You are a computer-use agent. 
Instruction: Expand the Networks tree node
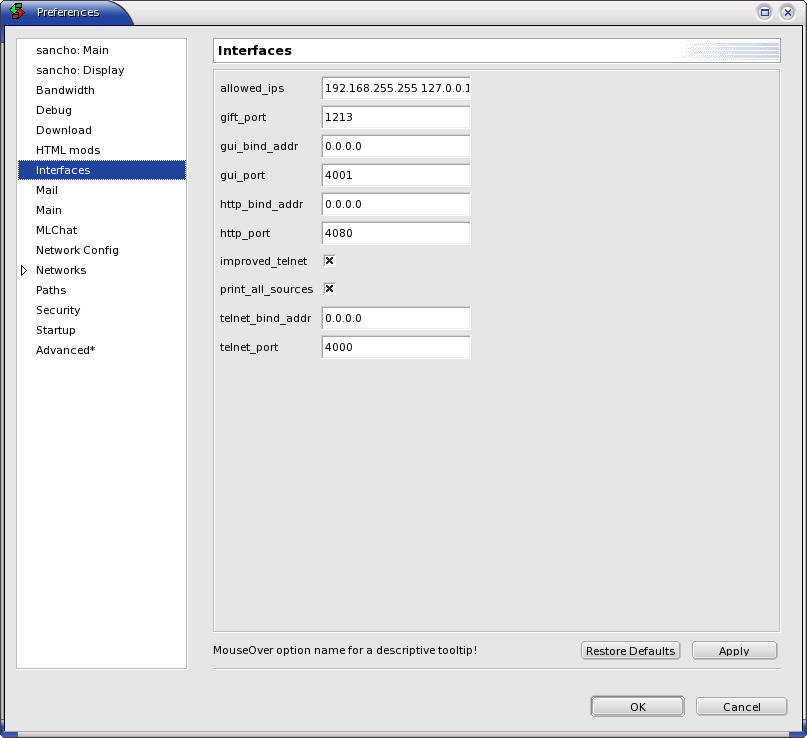point(24,270)
